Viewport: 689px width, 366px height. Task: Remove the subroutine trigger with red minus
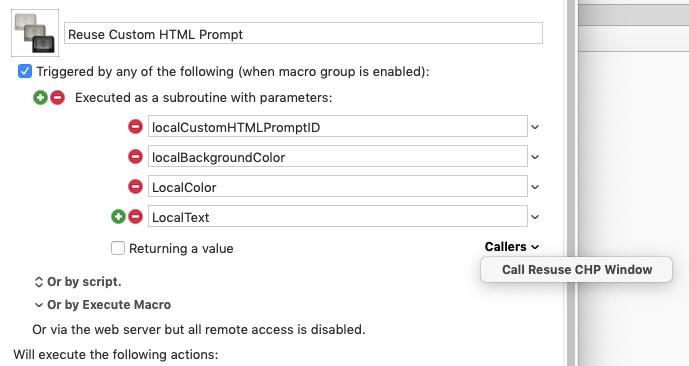point(58,98)
